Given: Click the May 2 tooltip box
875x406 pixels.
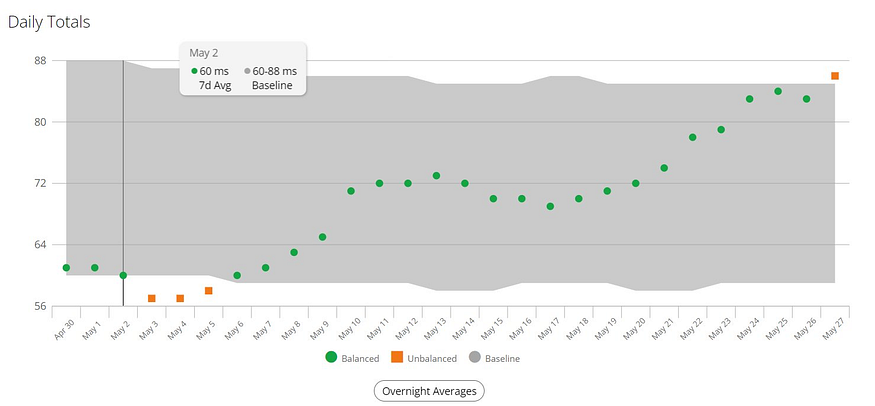Looking at the screenshot, I should click(x=243, y=68).
